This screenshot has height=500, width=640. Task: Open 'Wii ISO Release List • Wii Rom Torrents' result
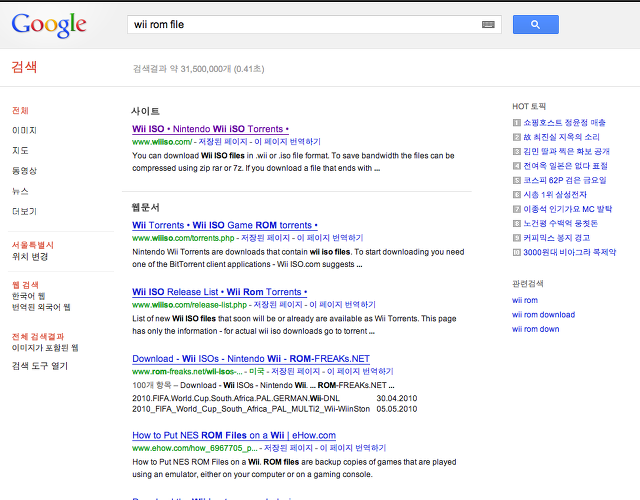coord(220,292)
